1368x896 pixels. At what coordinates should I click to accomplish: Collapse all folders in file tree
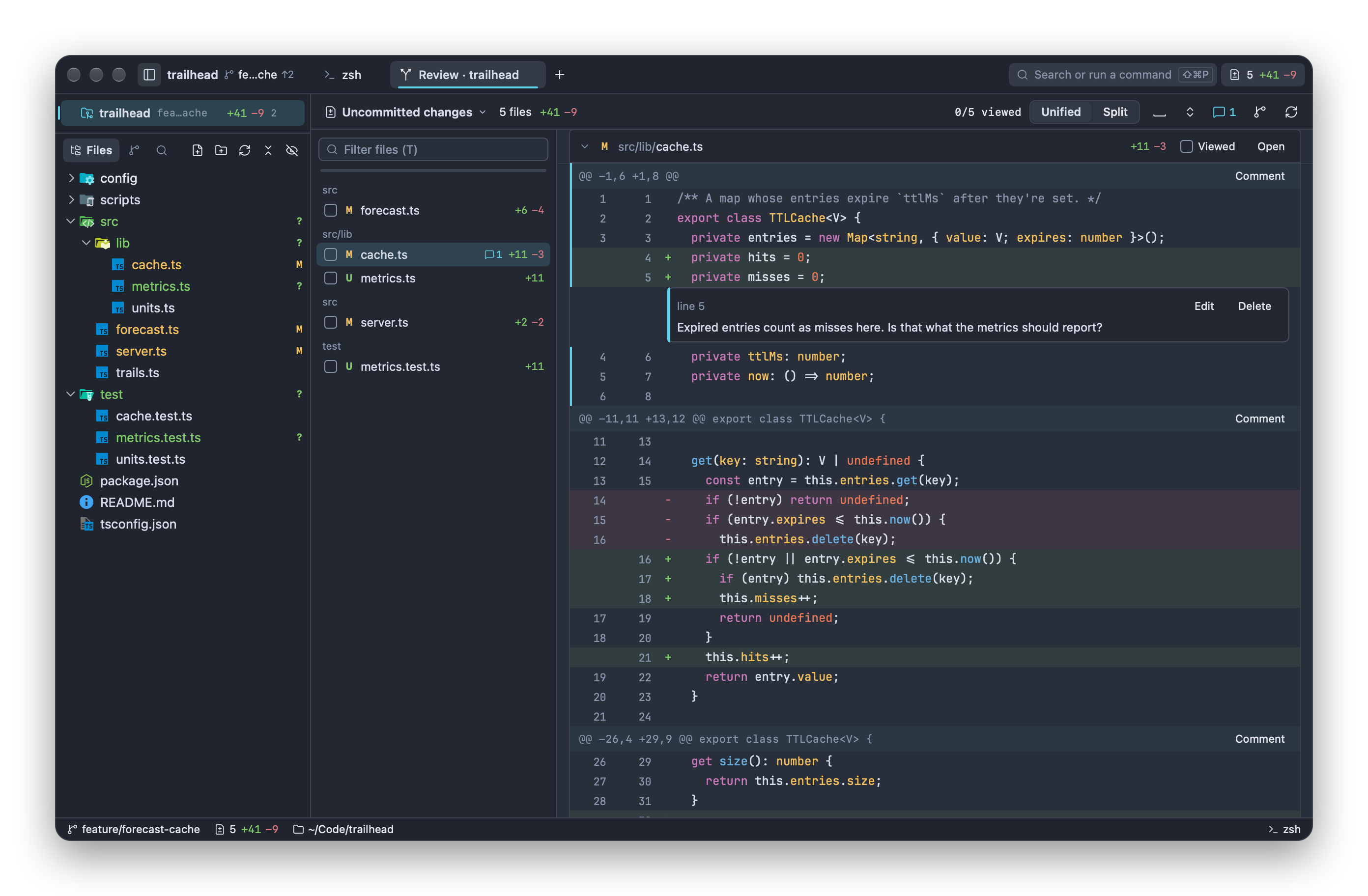tap(268, 151)
